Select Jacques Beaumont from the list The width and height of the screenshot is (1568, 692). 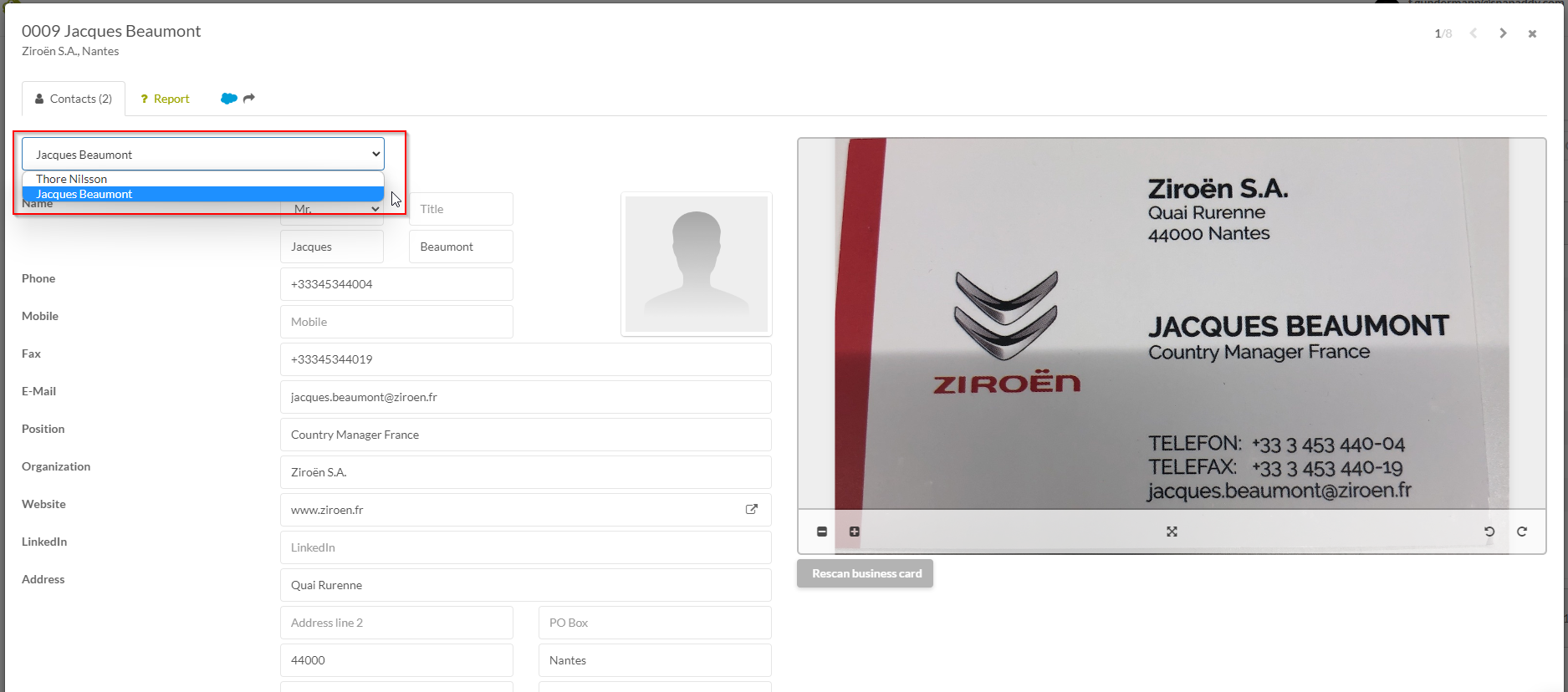[203, 194]
